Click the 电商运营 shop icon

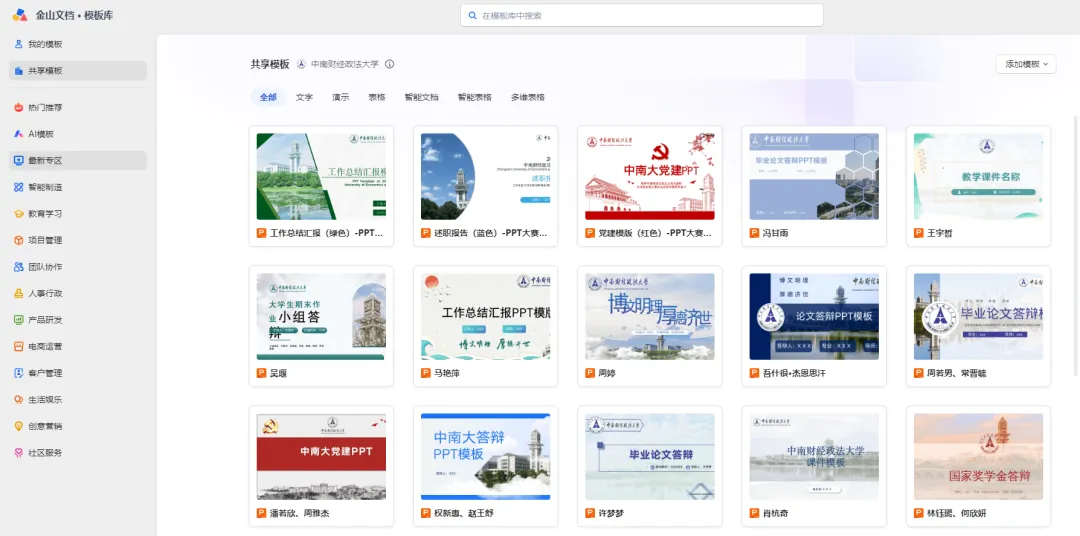click(19, 346)
